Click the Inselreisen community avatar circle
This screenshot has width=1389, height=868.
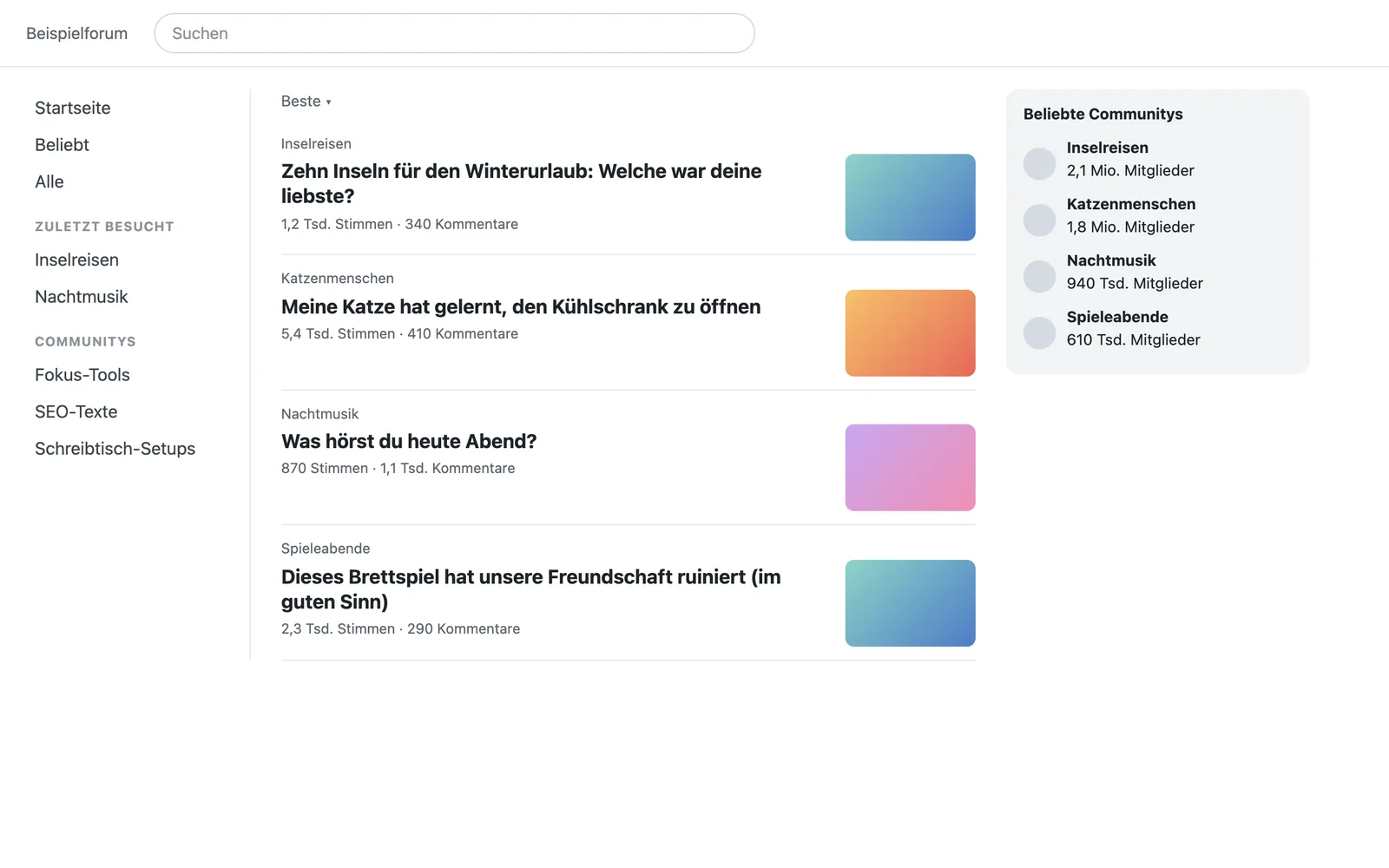click(1039, 163)
